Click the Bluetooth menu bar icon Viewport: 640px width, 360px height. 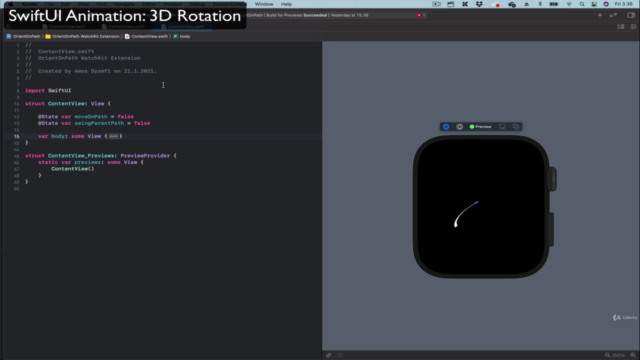coord(540,4)
